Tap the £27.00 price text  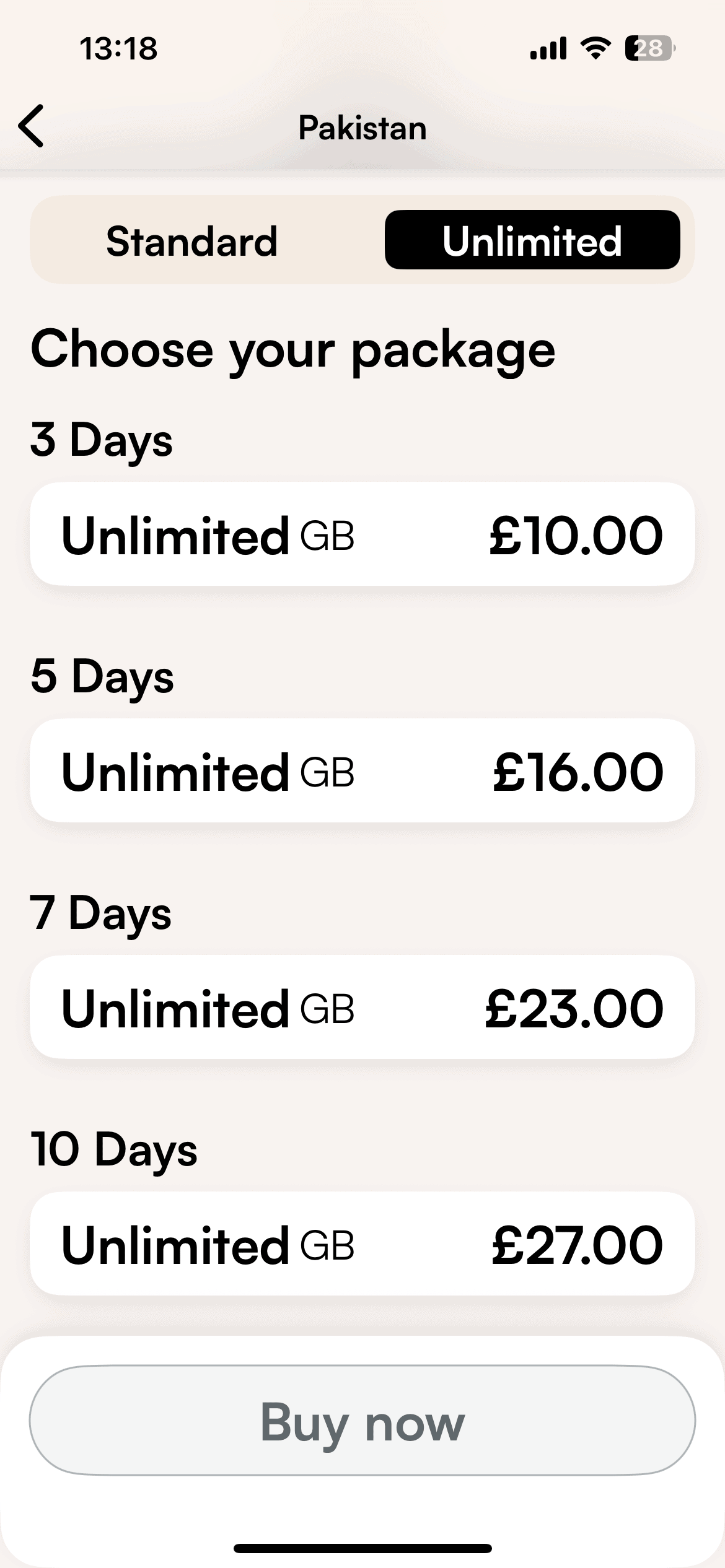coord(577,1245)
